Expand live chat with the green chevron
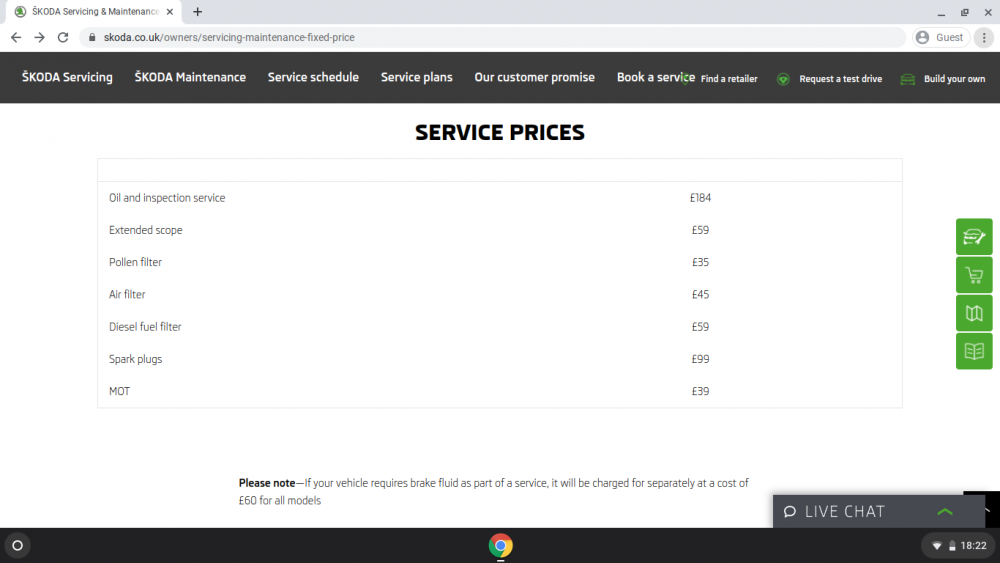 click(945, 511)
